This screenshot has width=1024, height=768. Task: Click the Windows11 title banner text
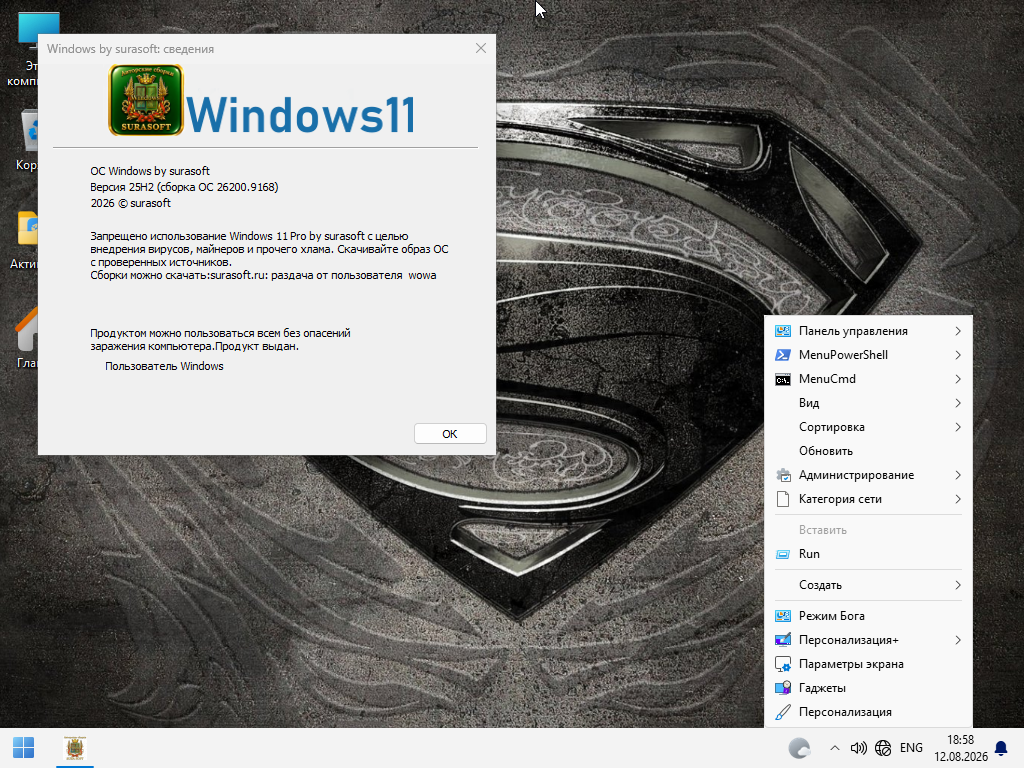pos(300,115)
